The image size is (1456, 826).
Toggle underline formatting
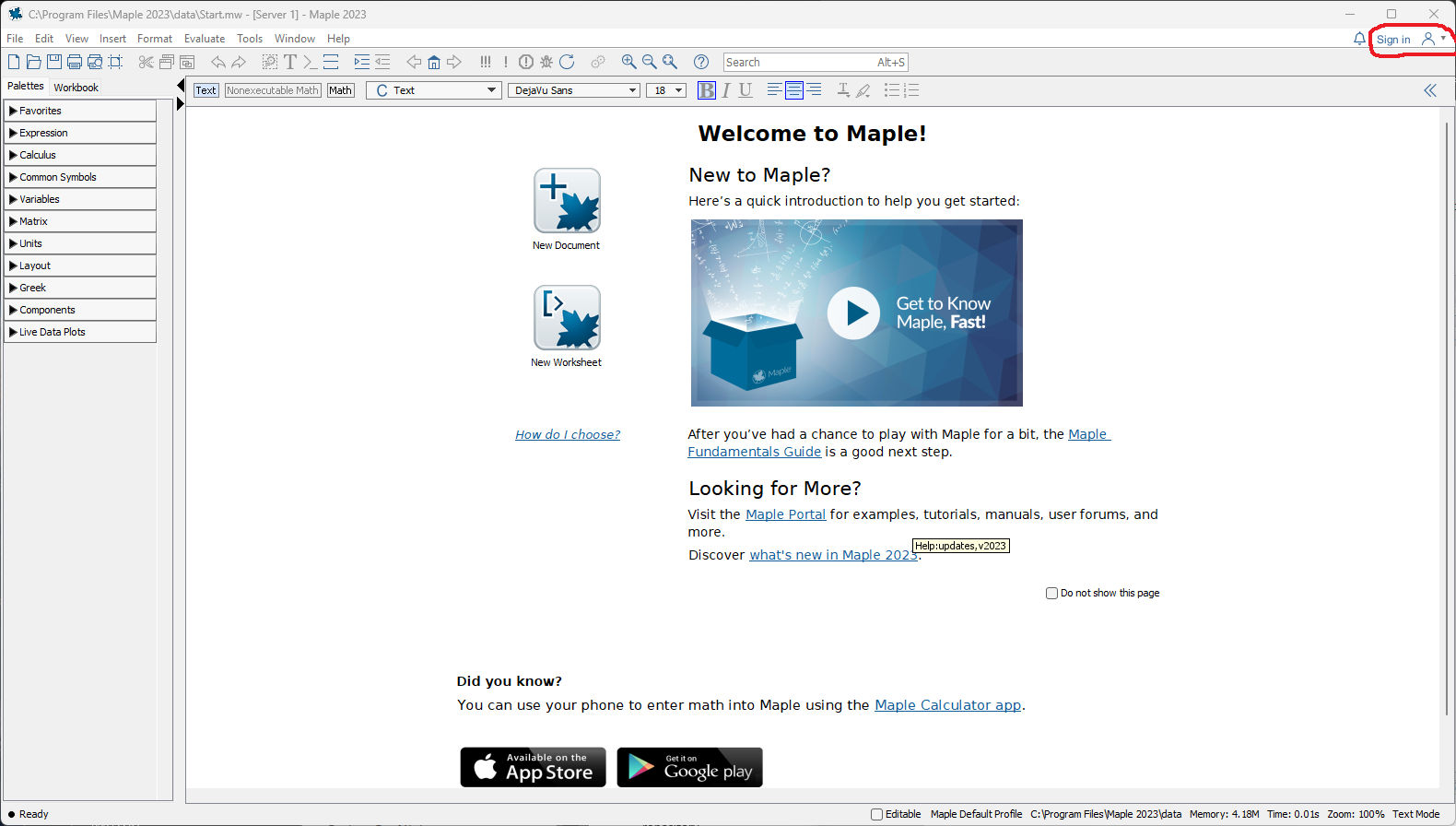(746, 90)
